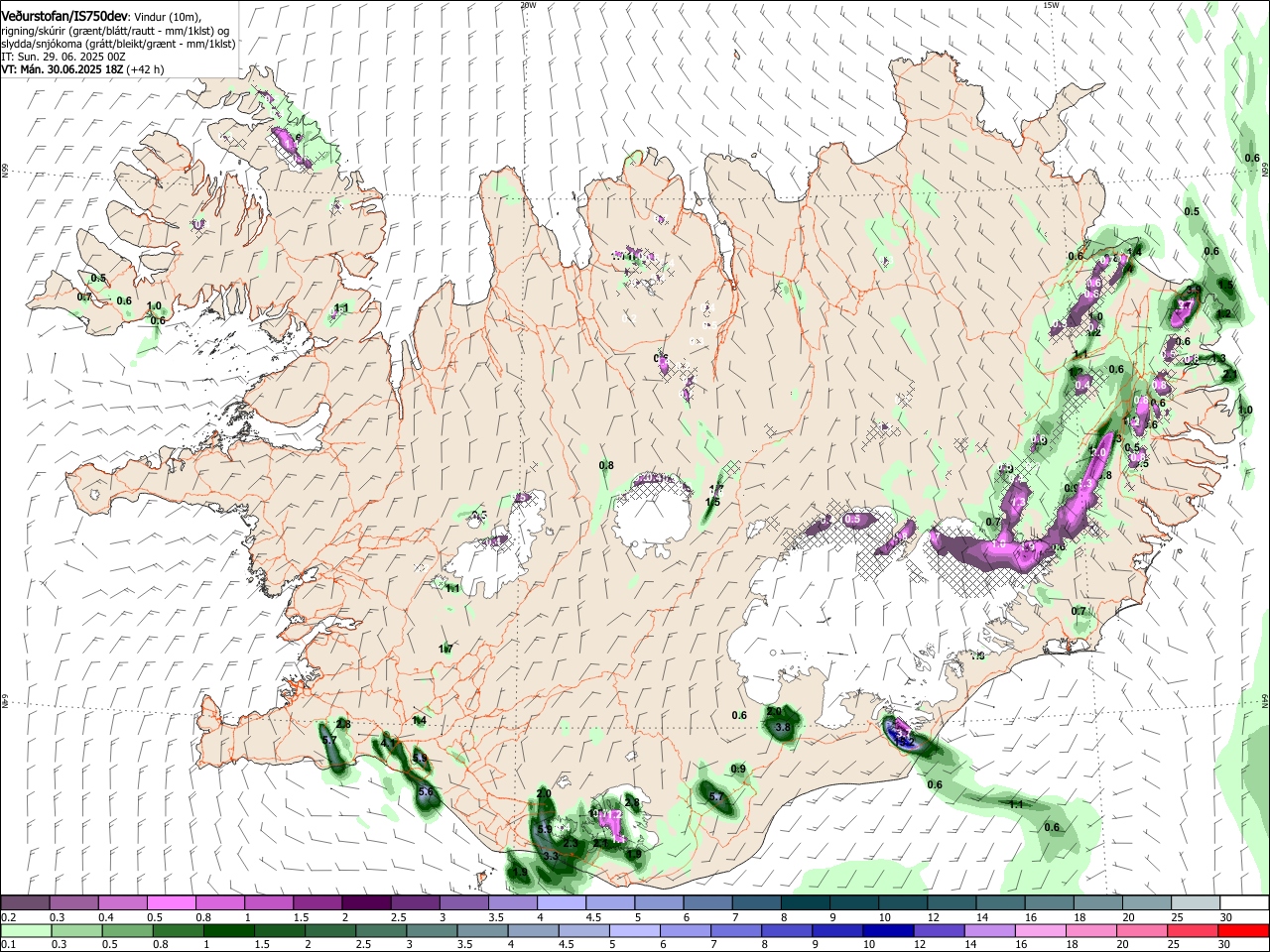Pick upper legend swatch between 0.4 and 0.5
This screenshot has width=1270, height=952.
[x=123, y=903]
